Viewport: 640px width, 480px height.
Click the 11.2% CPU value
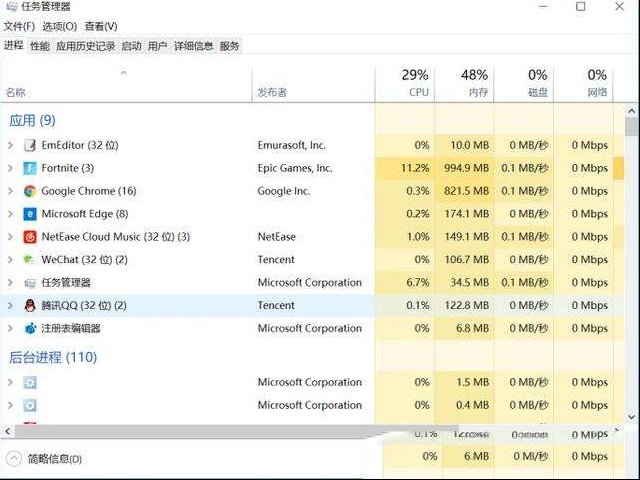415,168
